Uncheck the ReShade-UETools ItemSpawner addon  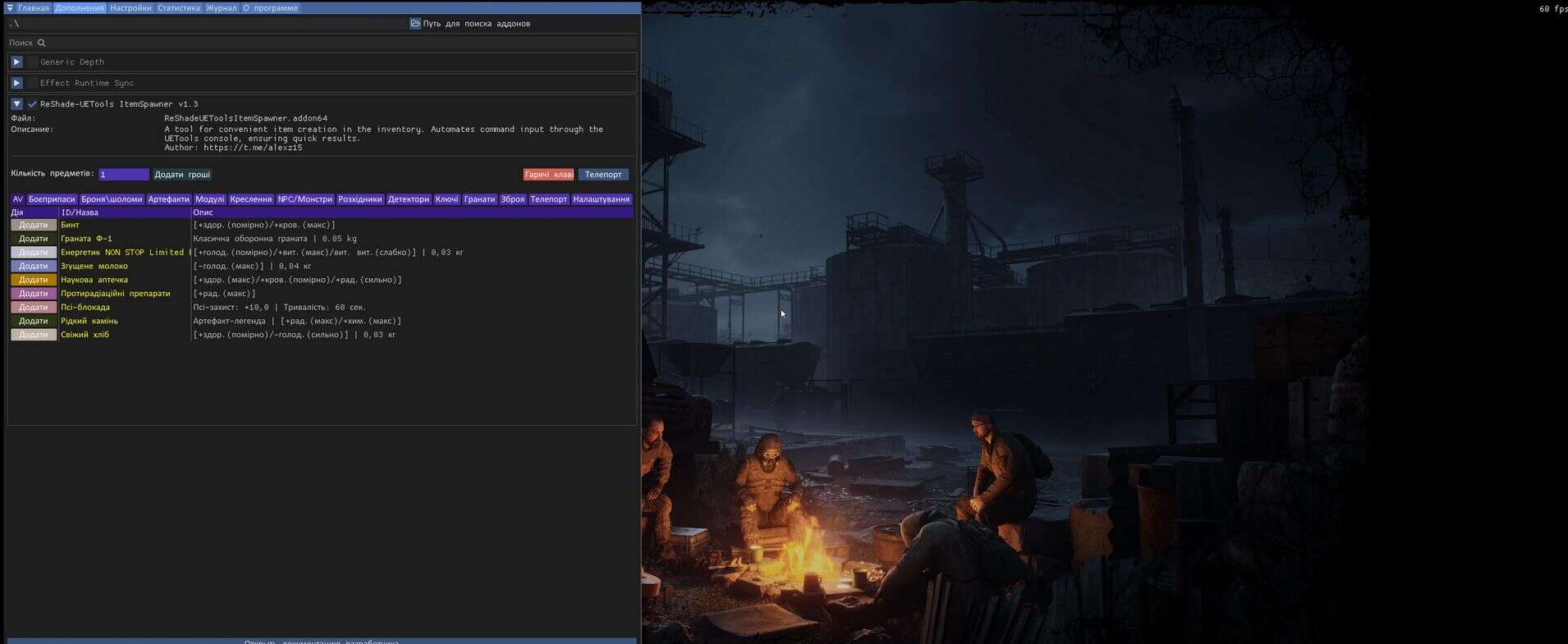32,104
